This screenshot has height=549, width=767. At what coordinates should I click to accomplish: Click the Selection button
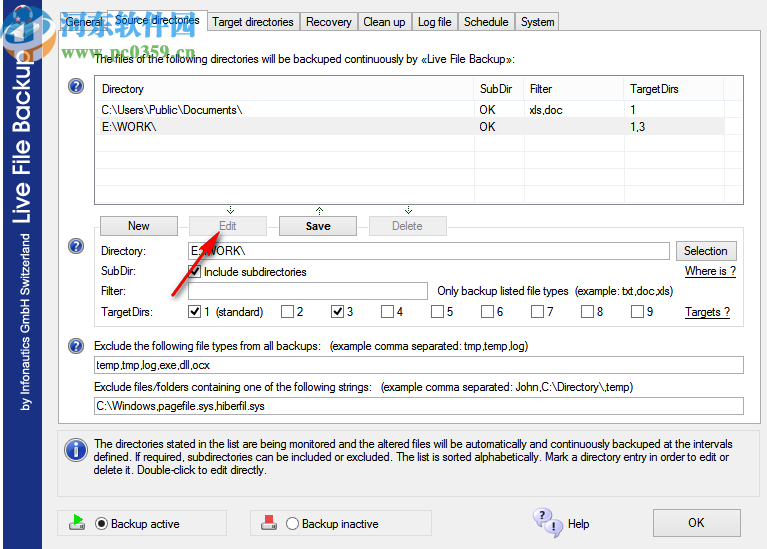706,251
